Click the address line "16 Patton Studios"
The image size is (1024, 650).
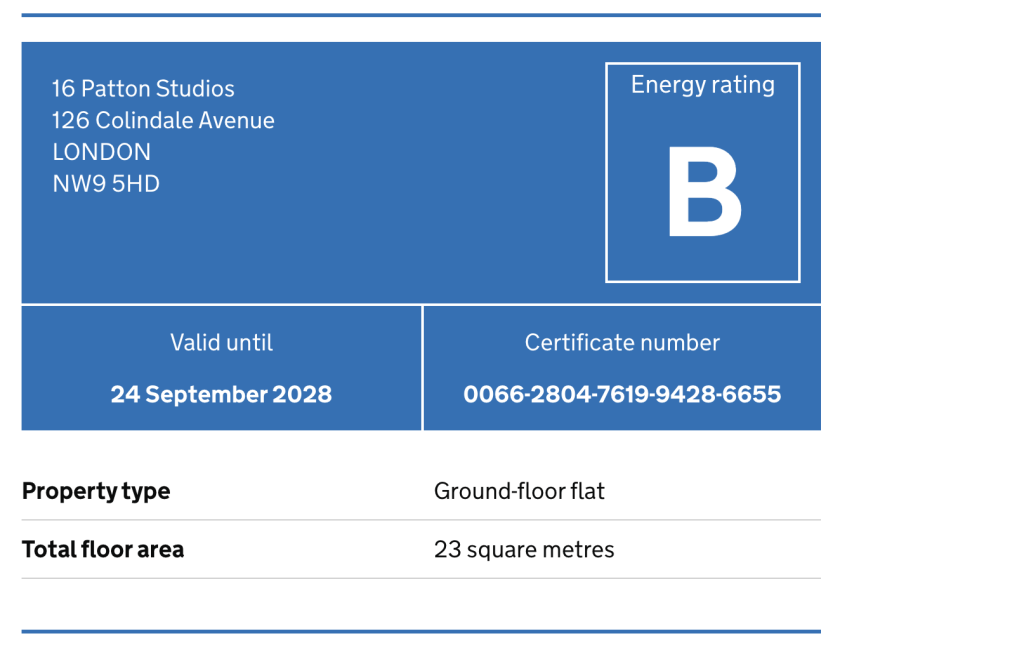tap(143, 89)
